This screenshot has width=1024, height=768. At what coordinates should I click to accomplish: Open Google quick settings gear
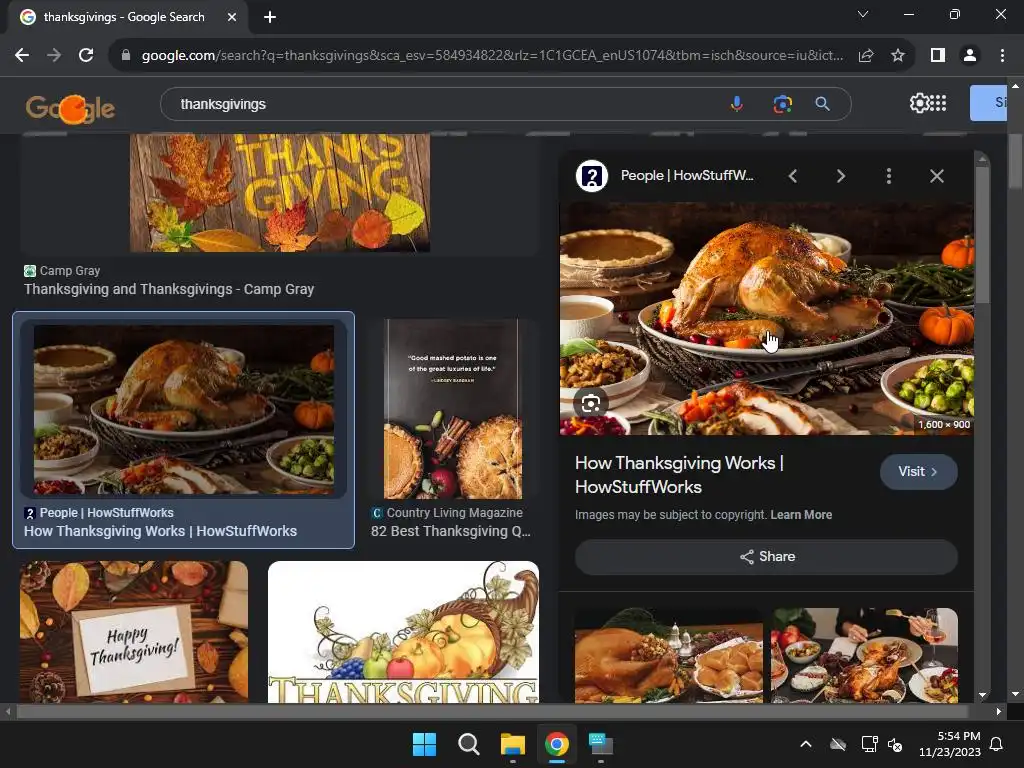pyautogui.click(x=920, y=103)
